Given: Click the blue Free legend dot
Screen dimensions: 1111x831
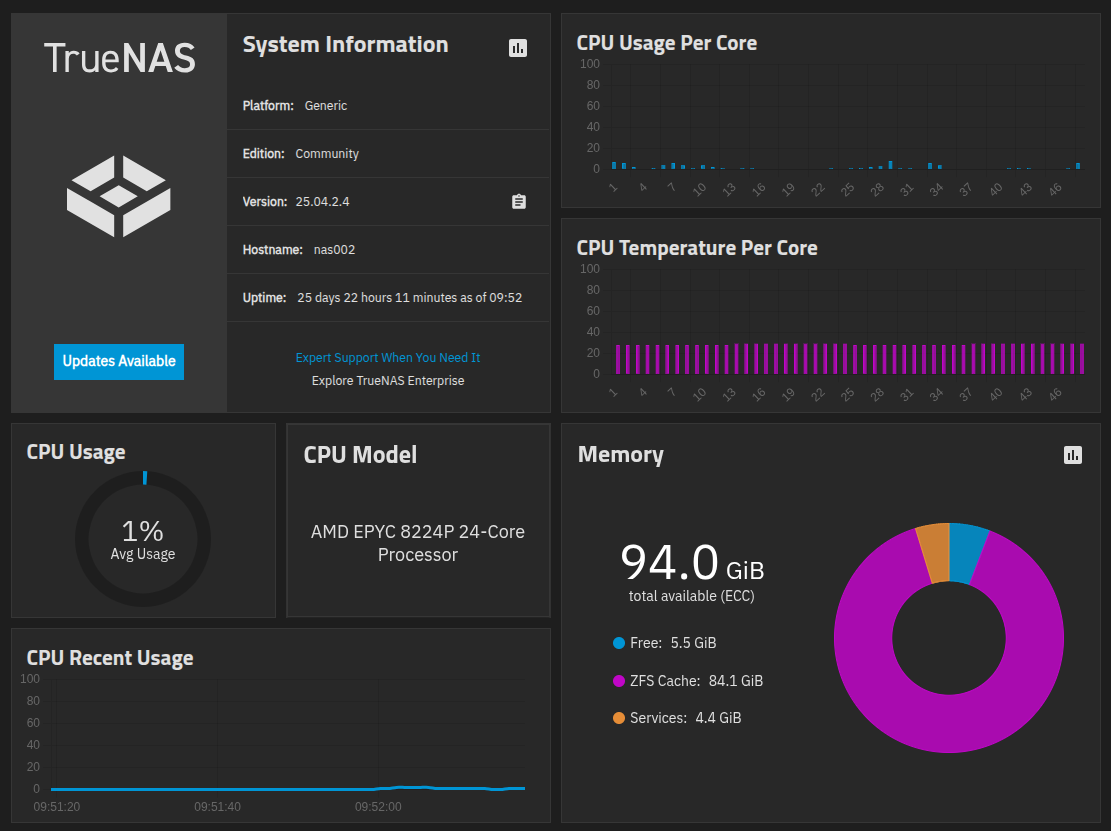Looking at the screenshot, I should (x=619, y=643).
